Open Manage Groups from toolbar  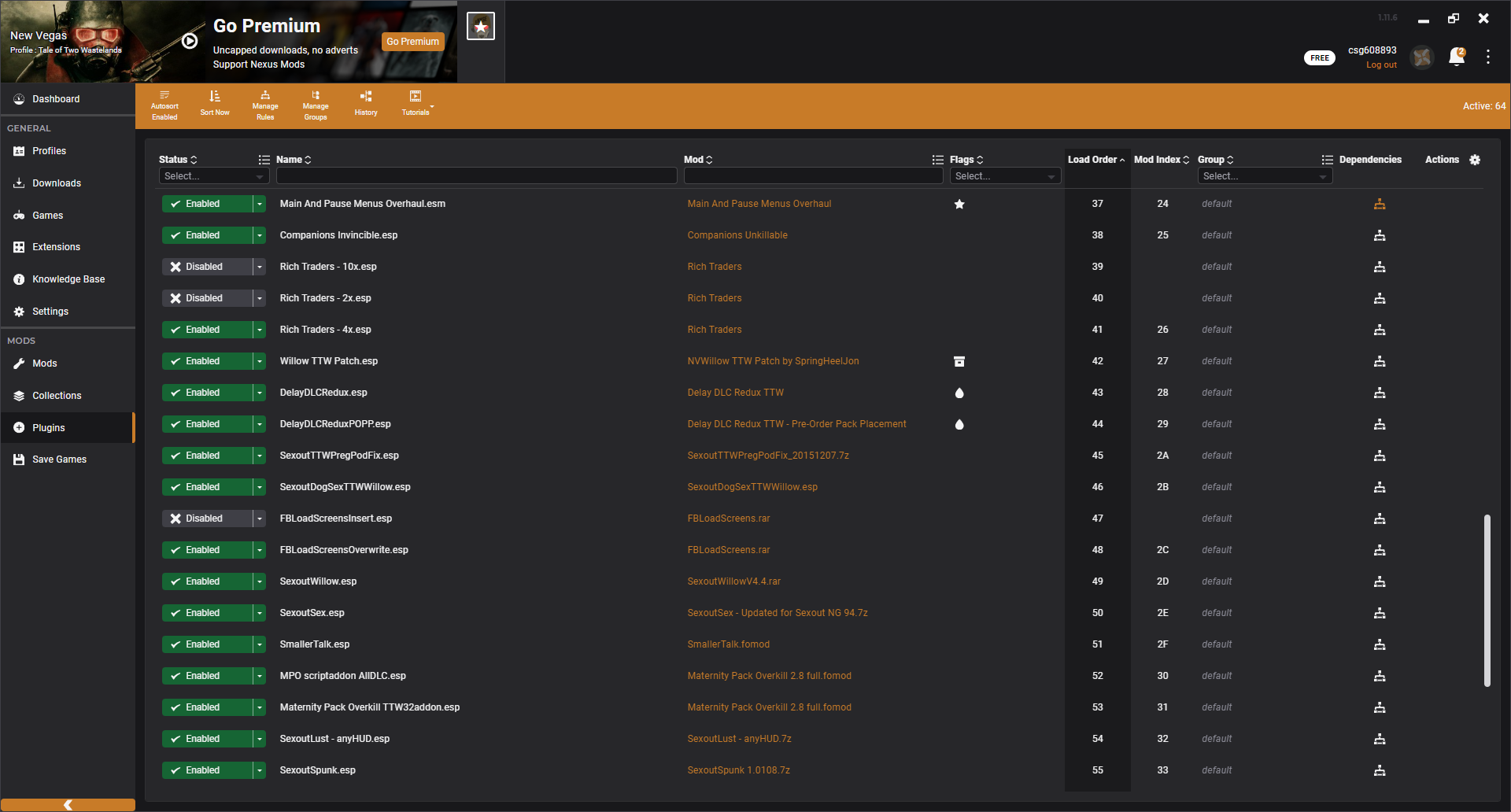pyautogui.click(x=316, y=105)
